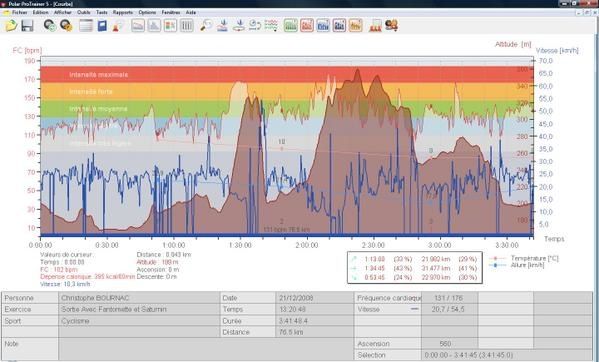599x362 pixels.
Task: Click the 0:53:45 (24 %) summary row
Action: click(414, 277)
